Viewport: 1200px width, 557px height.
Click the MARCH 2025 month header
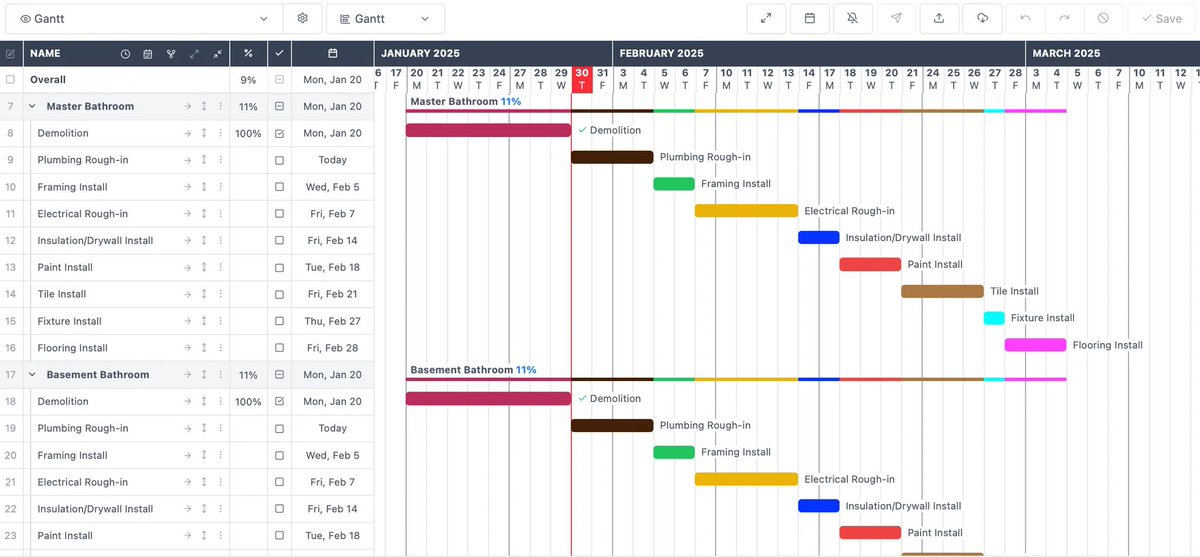[1066, 53]
